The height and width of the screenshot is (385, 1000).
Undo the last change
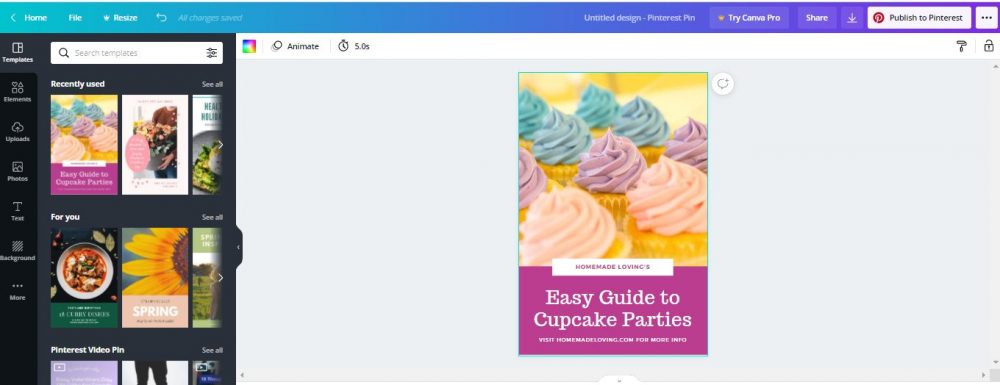(x=161, y=18)
